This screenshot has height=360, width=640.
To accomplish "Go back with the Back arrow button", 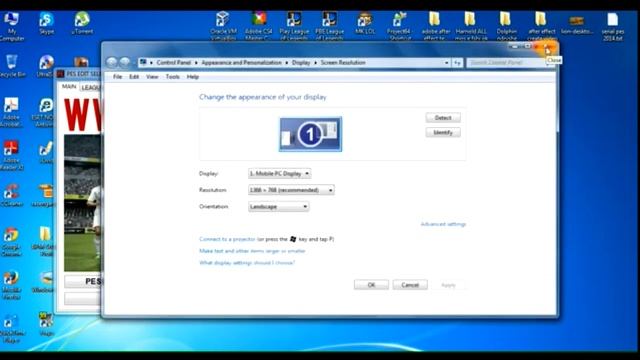I will [x=112, y=62].
